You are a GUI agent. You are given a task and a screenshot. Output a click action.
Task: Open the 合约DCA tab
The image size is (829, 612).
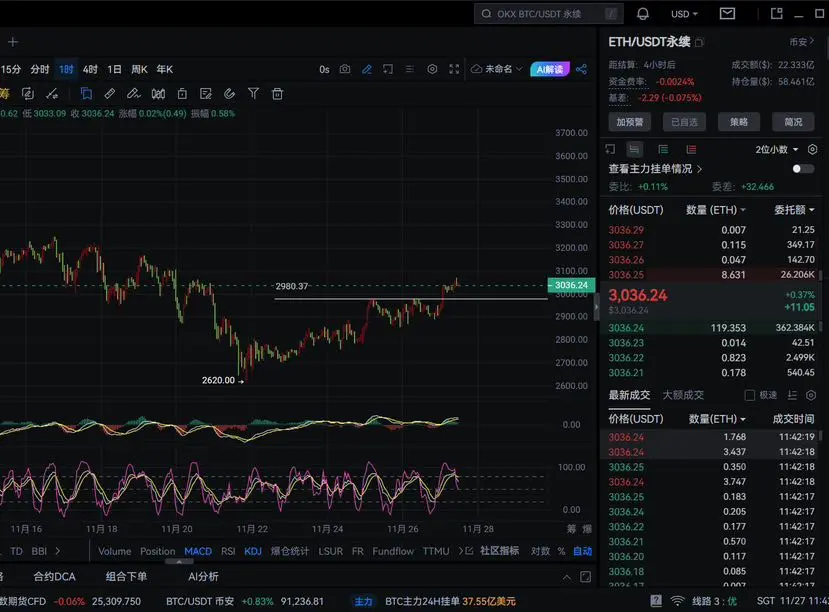click(54, 577)
